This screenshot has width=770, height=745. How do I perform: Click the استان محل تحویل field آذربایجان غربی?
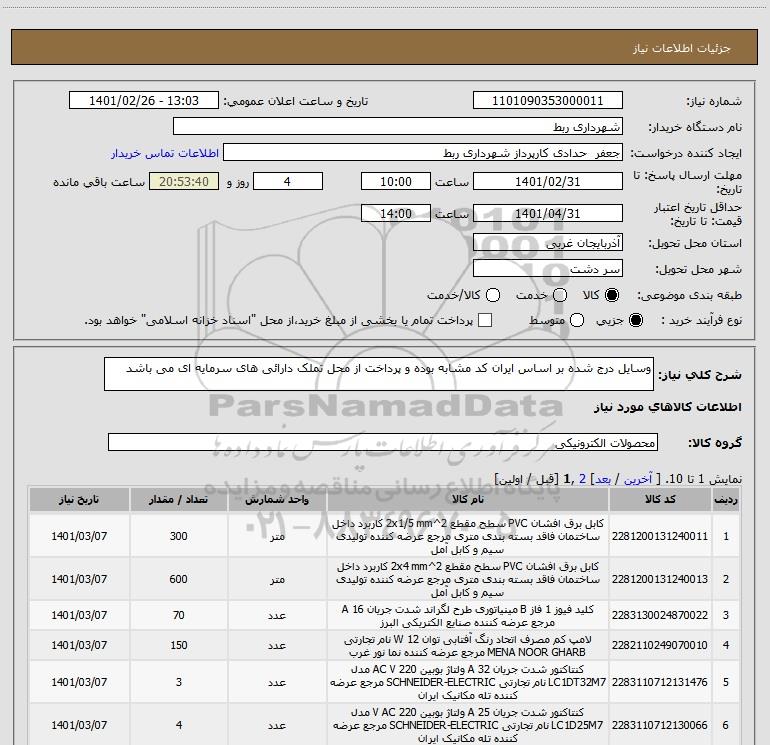tap(548, 242)
